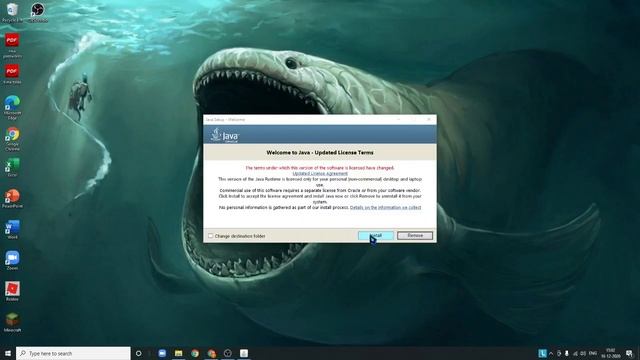Click the Java logo in the dialog header
This screenshot has height=360, width=640.
225,135
